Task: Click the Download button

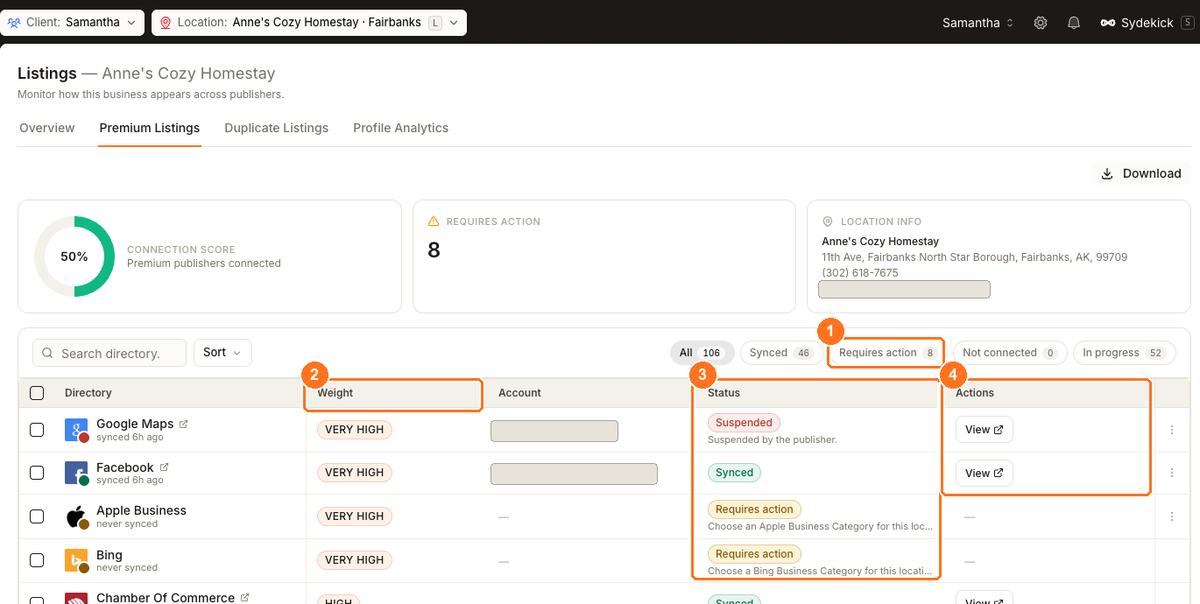Action: [x=1141, y=173]
